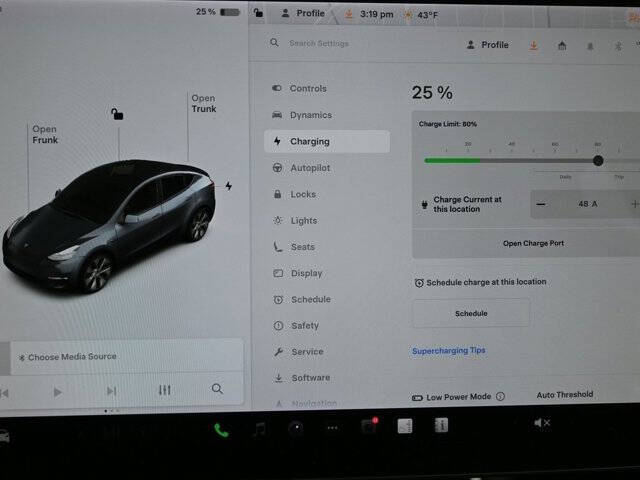Click Open Charge Port button
Viewport: 640px width, 480px height.
click(533, 243)
